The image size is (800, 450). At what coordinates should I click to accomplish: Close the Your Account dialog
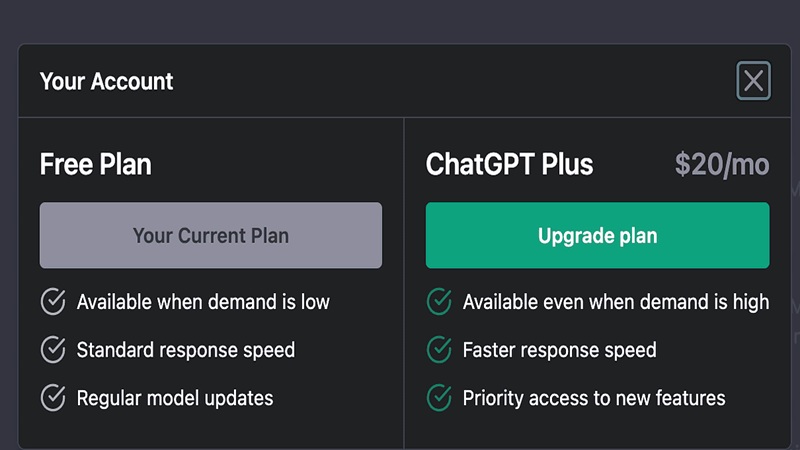(753, 81)
